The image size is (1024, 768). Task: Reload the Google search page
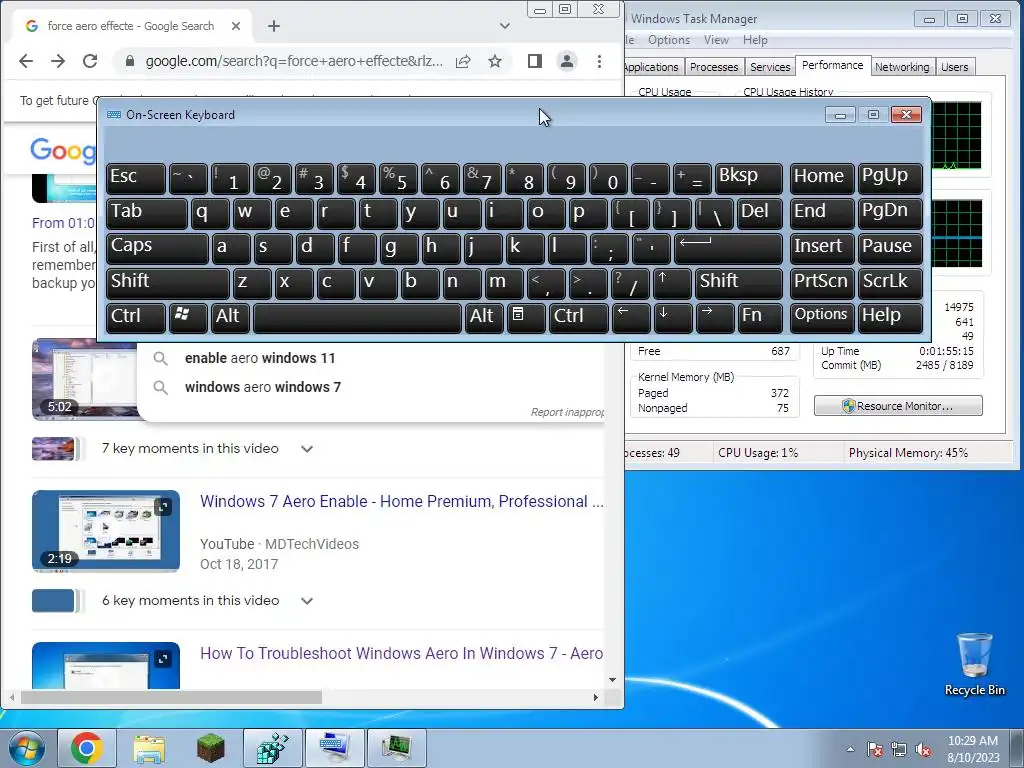pos(90,61)
